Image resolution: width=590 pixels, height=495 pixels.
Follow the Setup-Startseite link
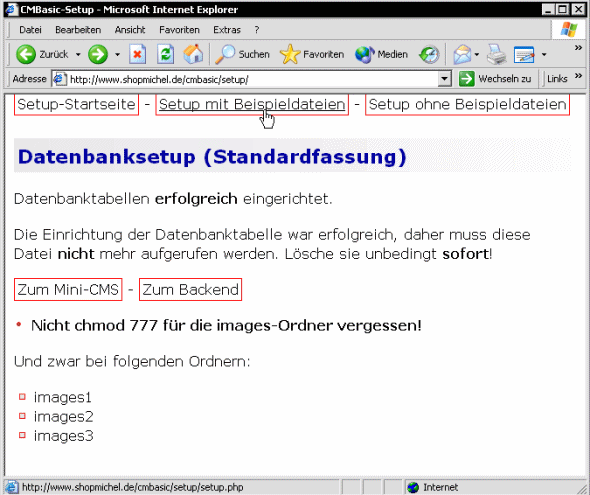[76, 104]
